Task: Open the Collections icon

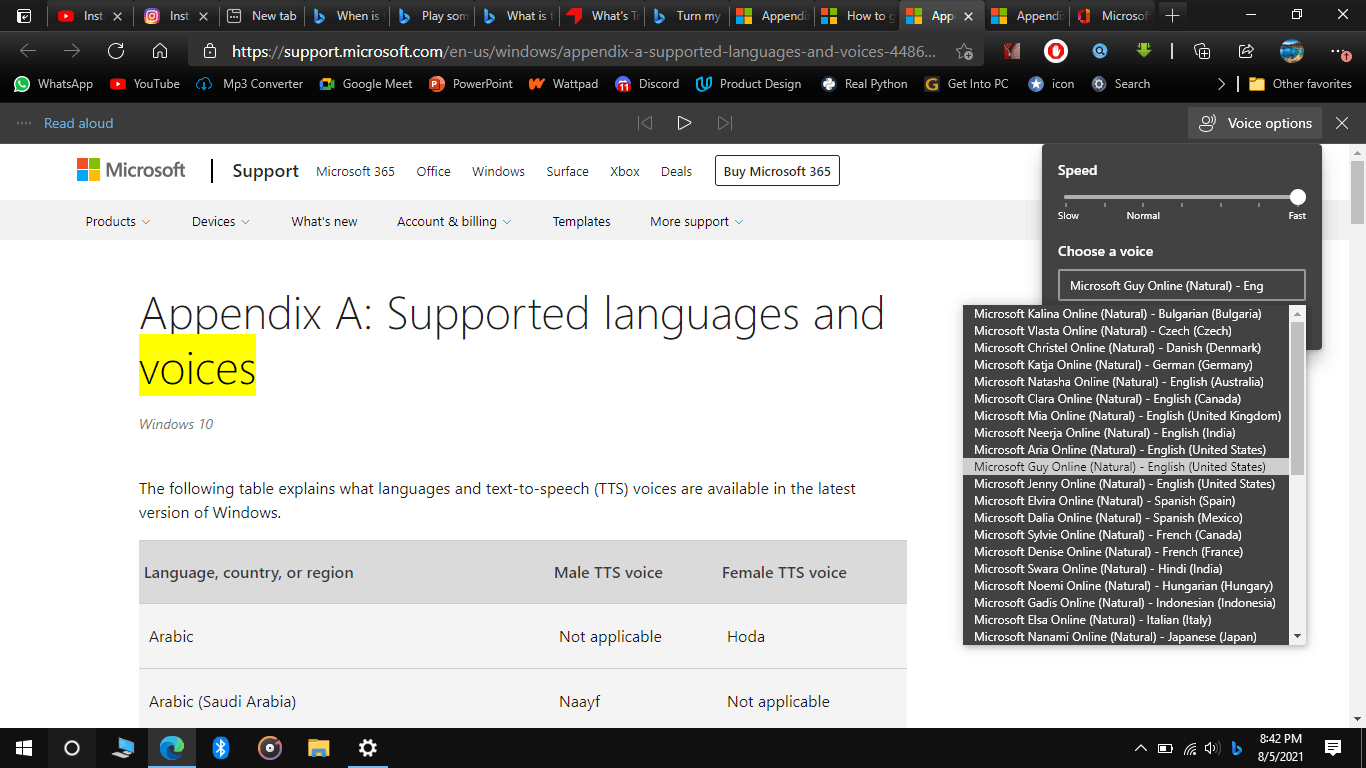Action: (x=1203, y=51)
